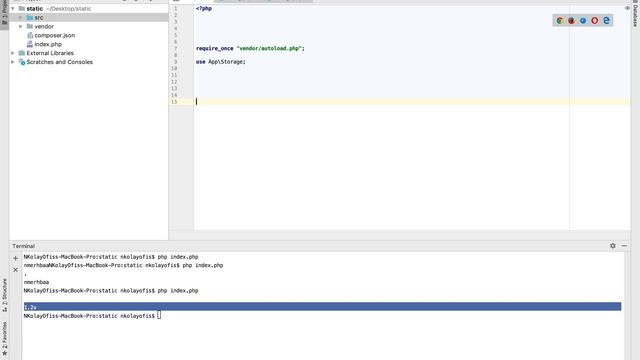
Task: Place cursor on current editor line 15
Action: tap(412, 102)
